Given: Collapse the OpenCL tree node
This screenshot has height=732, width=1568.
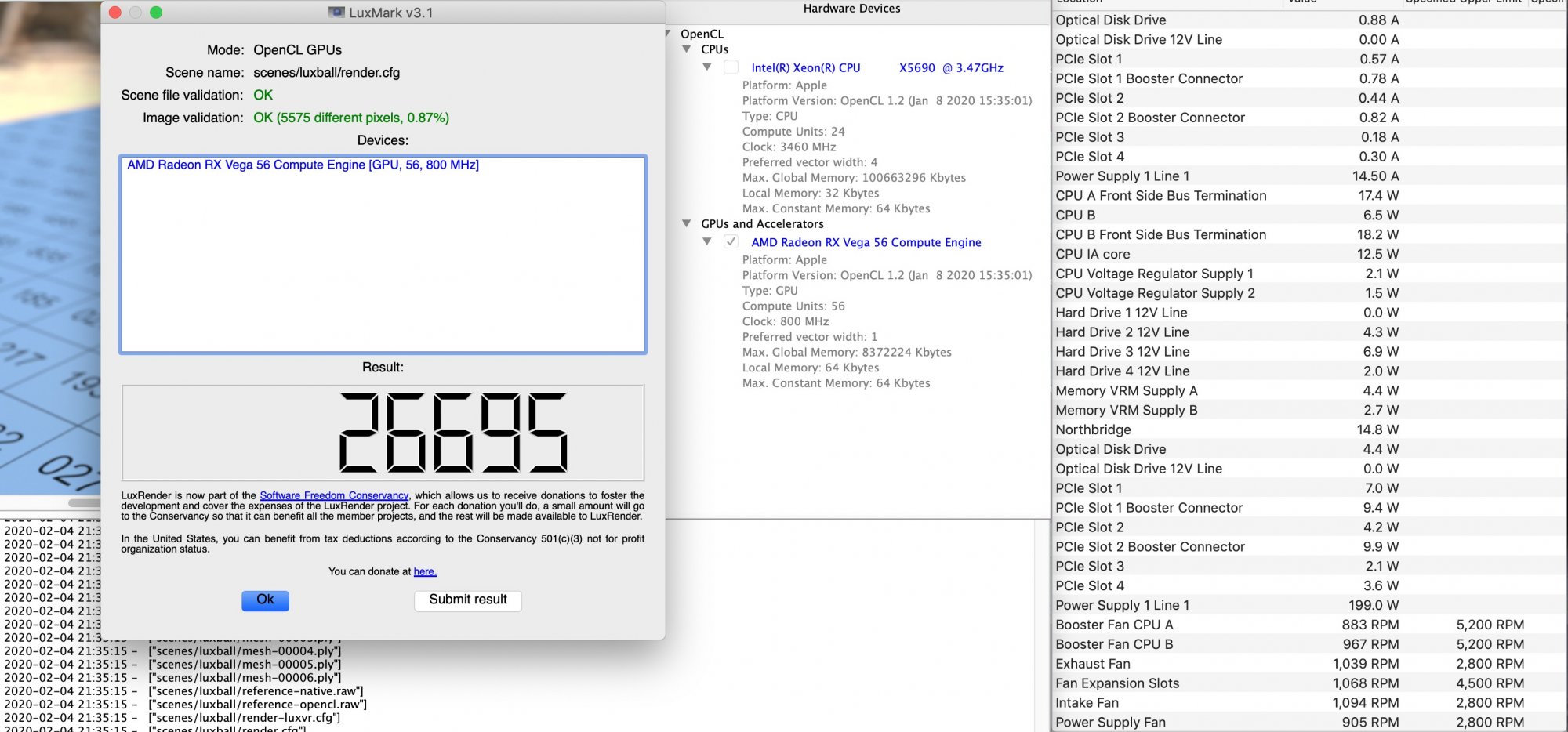Looking at the screenshot, I should [x=668, y=34].
